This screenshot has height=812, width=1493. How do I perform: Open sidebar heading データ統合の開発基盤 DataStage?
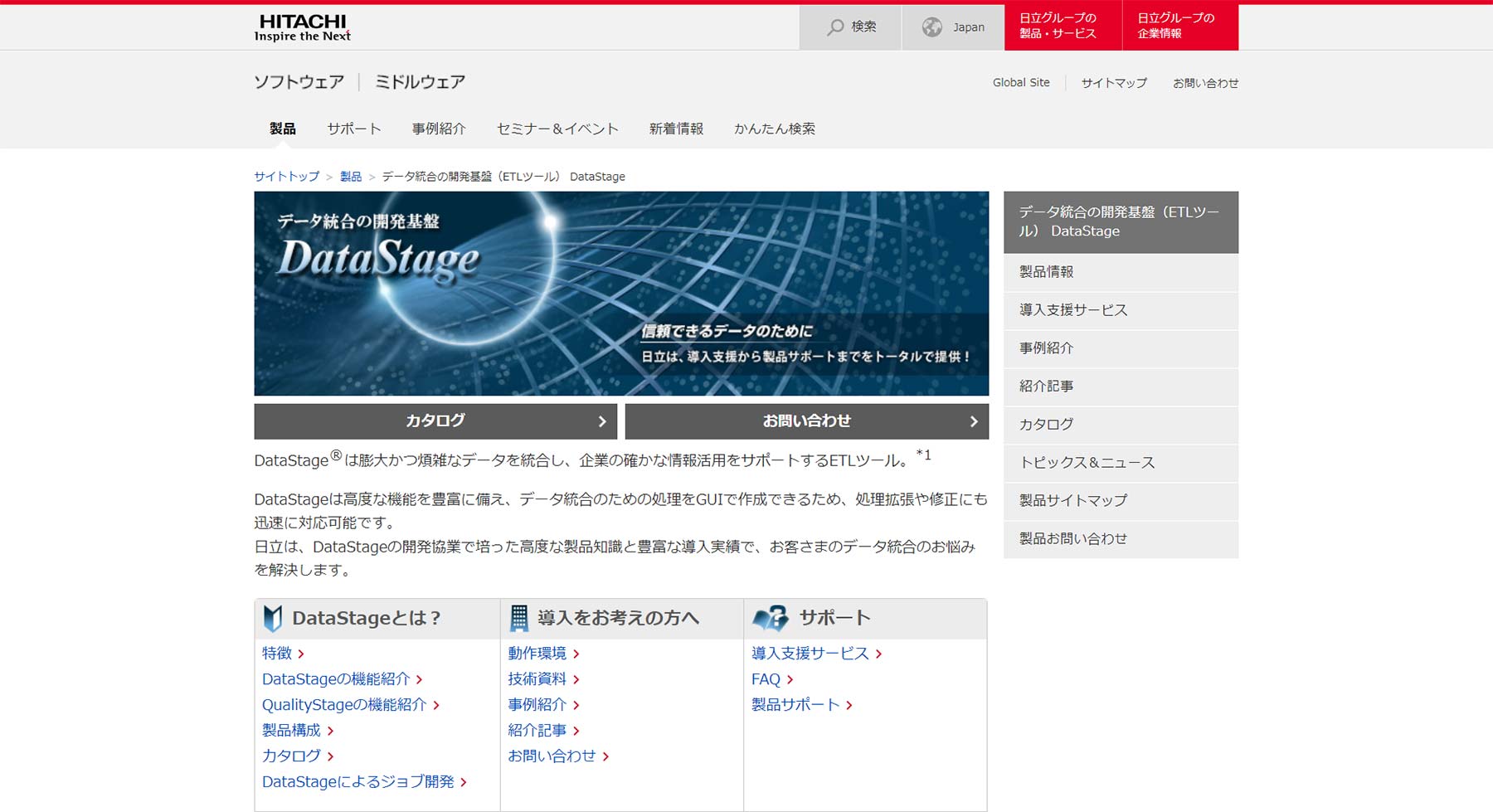(1121, 222)
